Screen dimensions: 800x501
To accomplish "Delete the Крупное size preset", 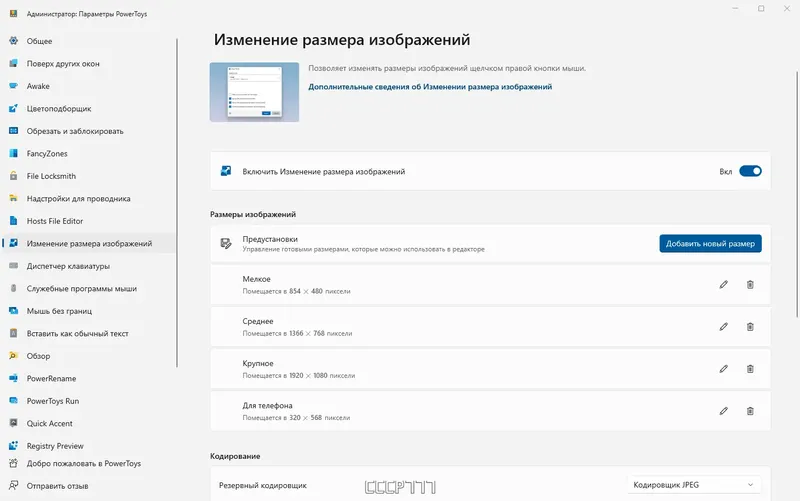I will 750,369.
